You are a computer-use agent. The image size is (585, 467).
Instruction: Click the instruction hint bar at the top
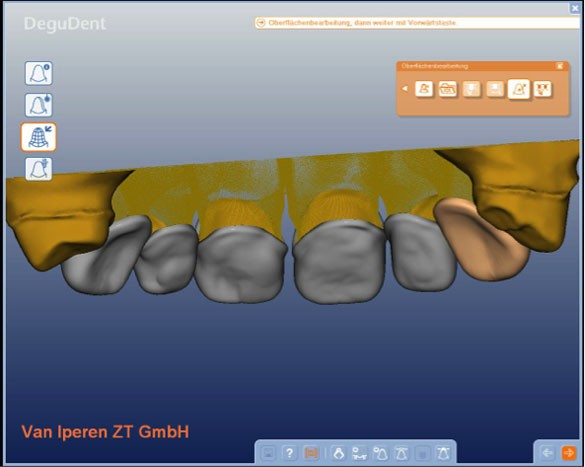(x=417, y=23)
